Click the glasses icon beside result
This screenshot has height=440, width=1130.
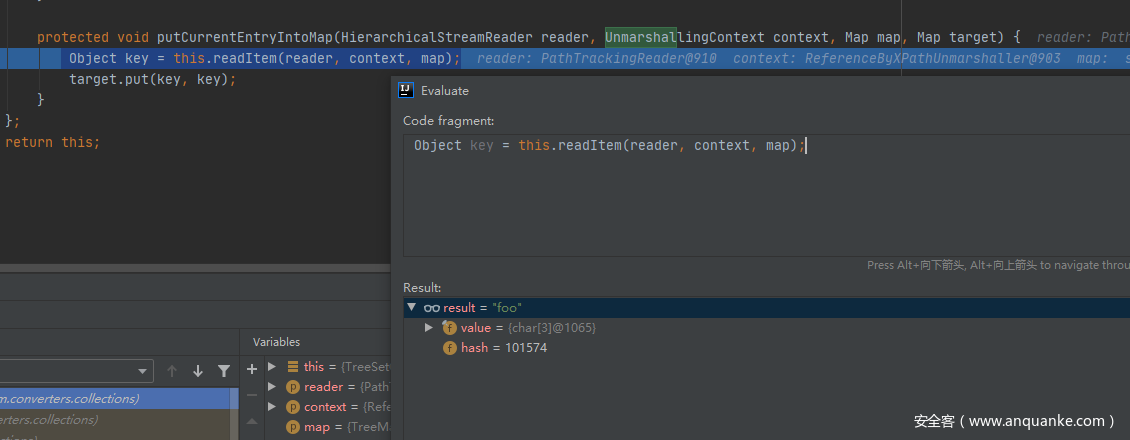tap(431, 308)
